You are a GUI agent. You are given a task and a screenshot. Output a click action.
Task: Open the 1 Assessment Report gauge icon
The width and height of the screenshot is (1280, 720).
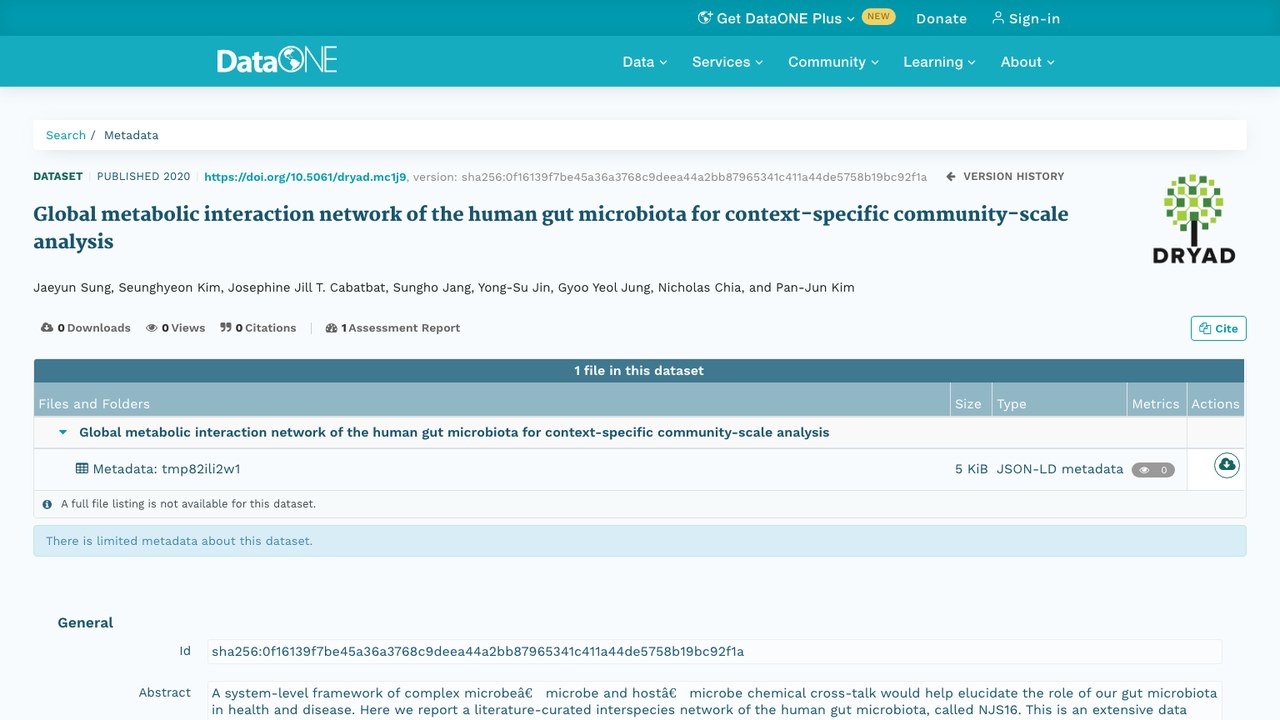point(331,328)
